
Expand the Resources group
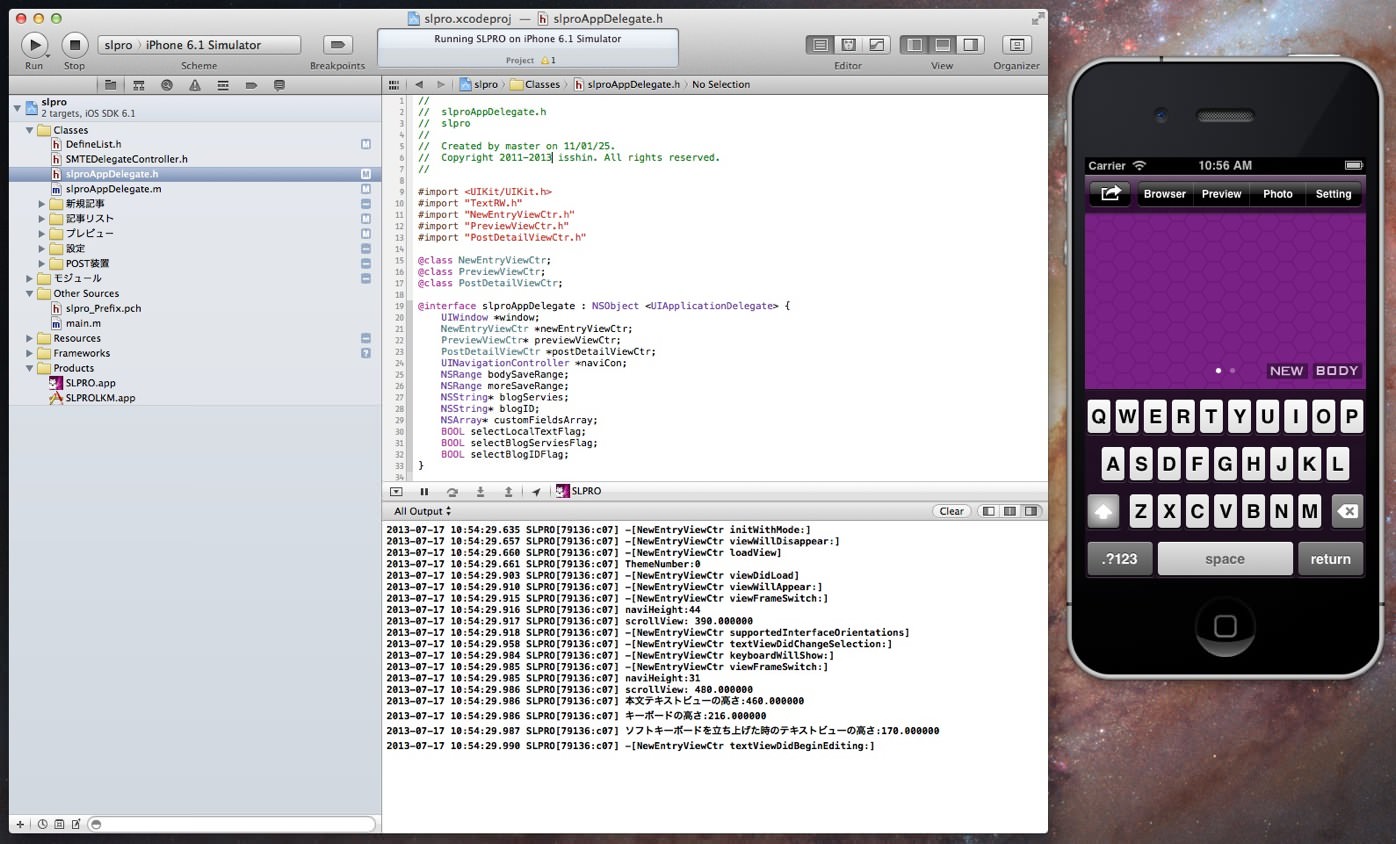[x=29, y=338]
